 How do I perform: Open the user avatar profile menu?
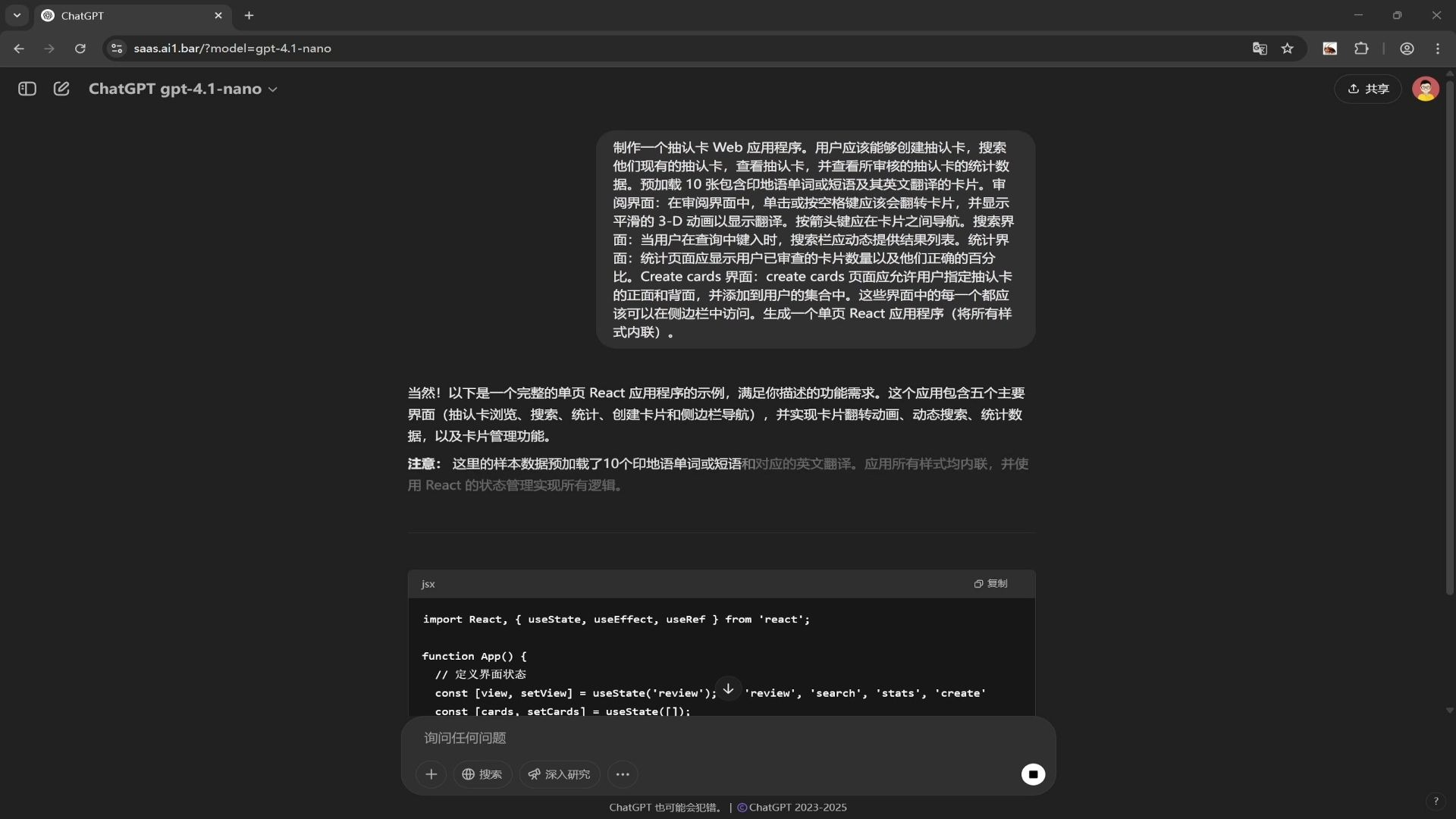1425,89
